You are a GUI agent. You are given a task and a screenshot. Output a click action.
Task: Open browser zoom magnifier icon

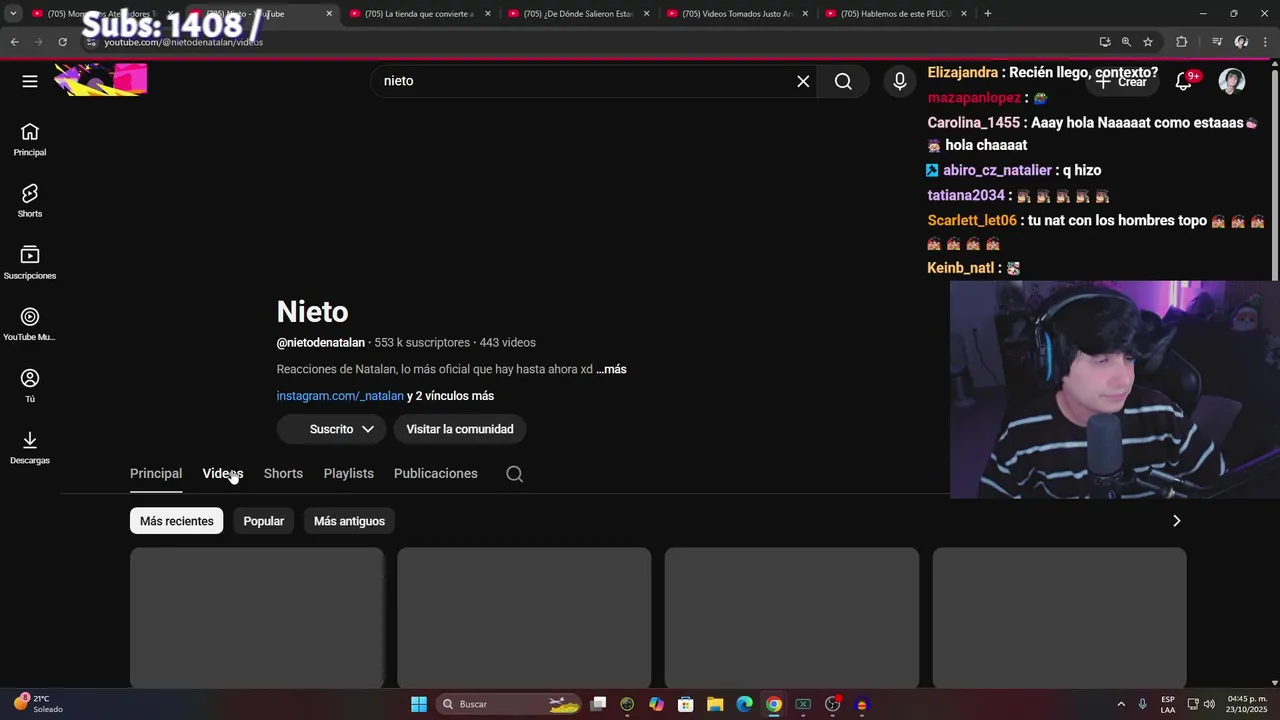(x=1126, y=42)
